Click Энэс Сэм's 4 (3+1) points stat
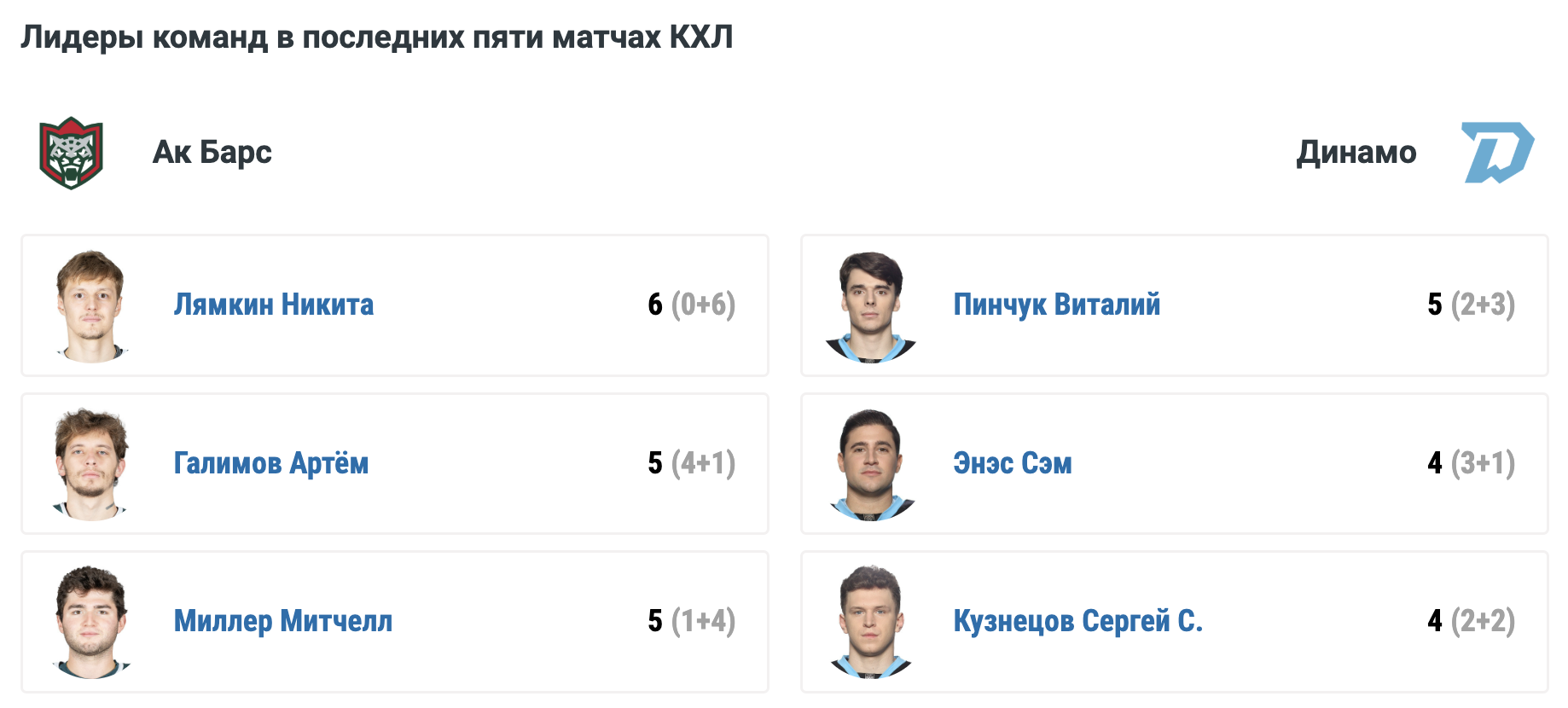The width and height of the screenshot is (1568, 708). coord(1471,463)
